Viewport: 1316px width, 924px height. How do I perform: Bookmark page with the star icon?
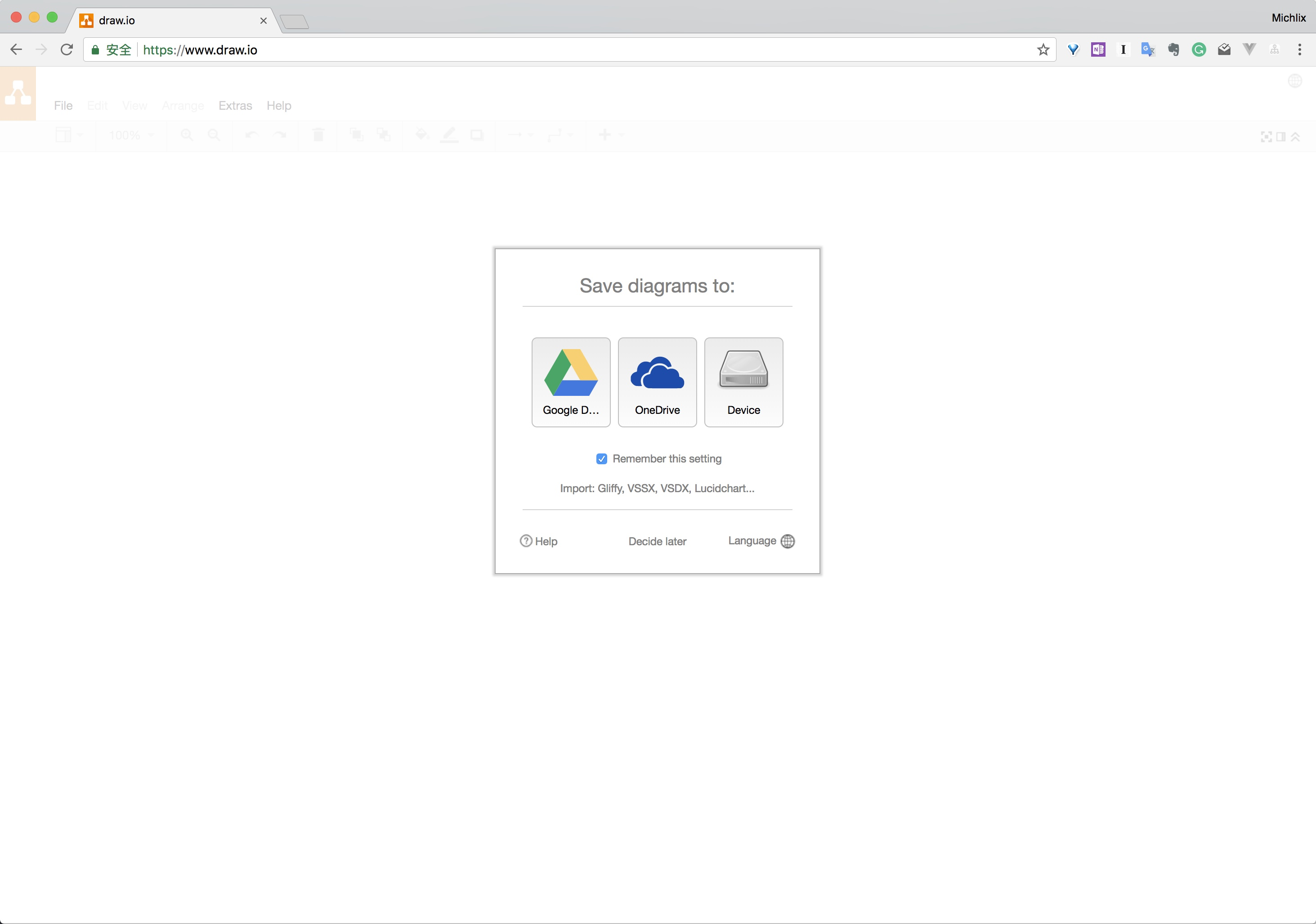pos(1043,50)
